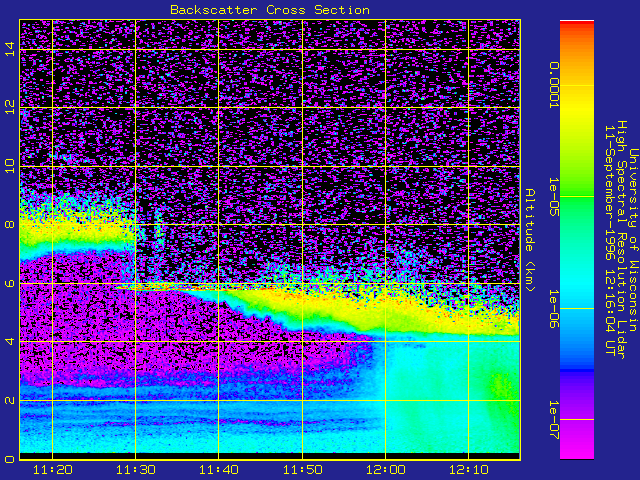Click the 1e-05 colorbar label
Viewport: 640px width, 480px height.
click(x=553, y=197)
